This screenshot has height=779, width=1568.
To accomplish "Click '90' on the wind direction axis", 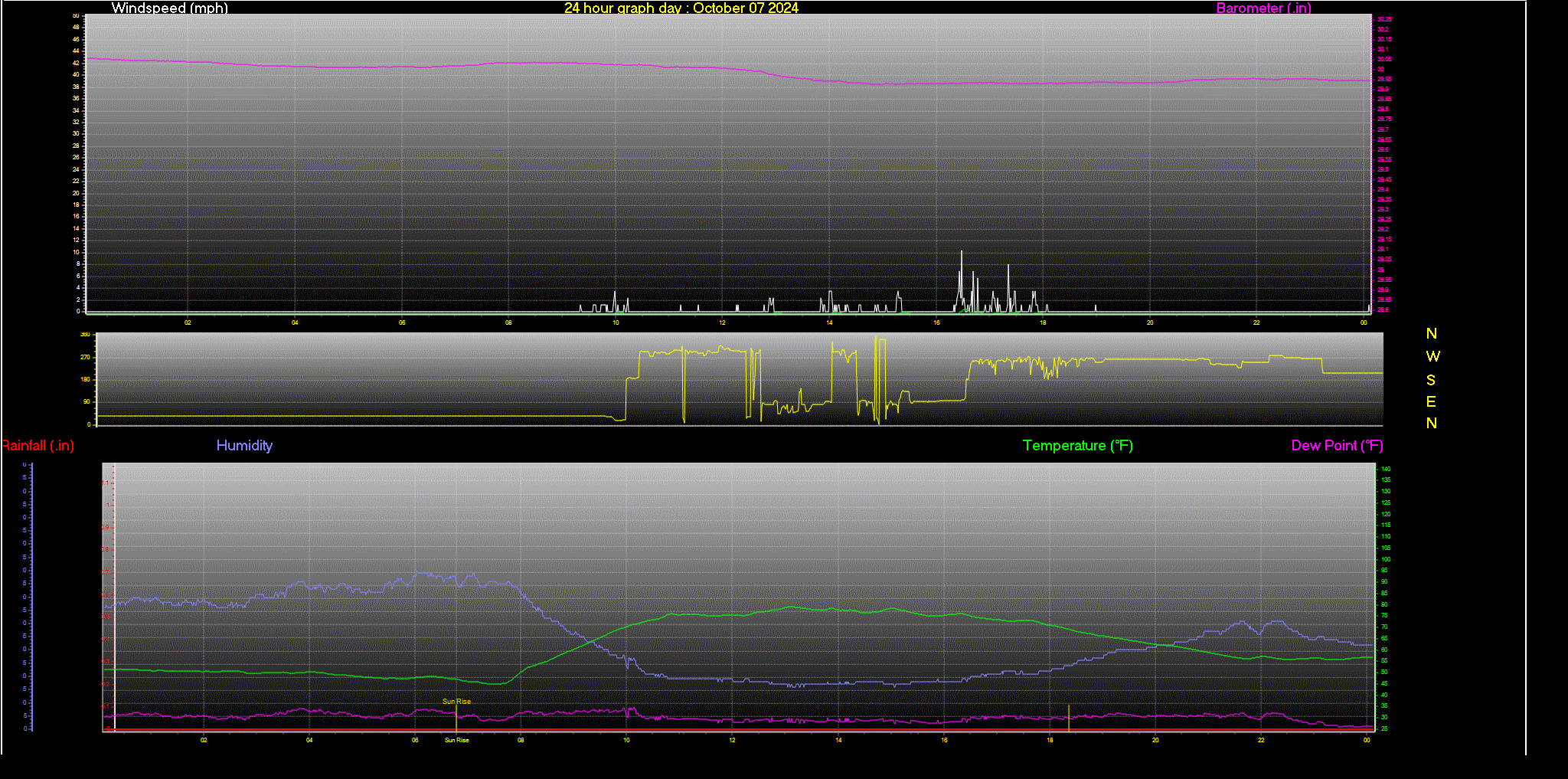I will (87, 401).
